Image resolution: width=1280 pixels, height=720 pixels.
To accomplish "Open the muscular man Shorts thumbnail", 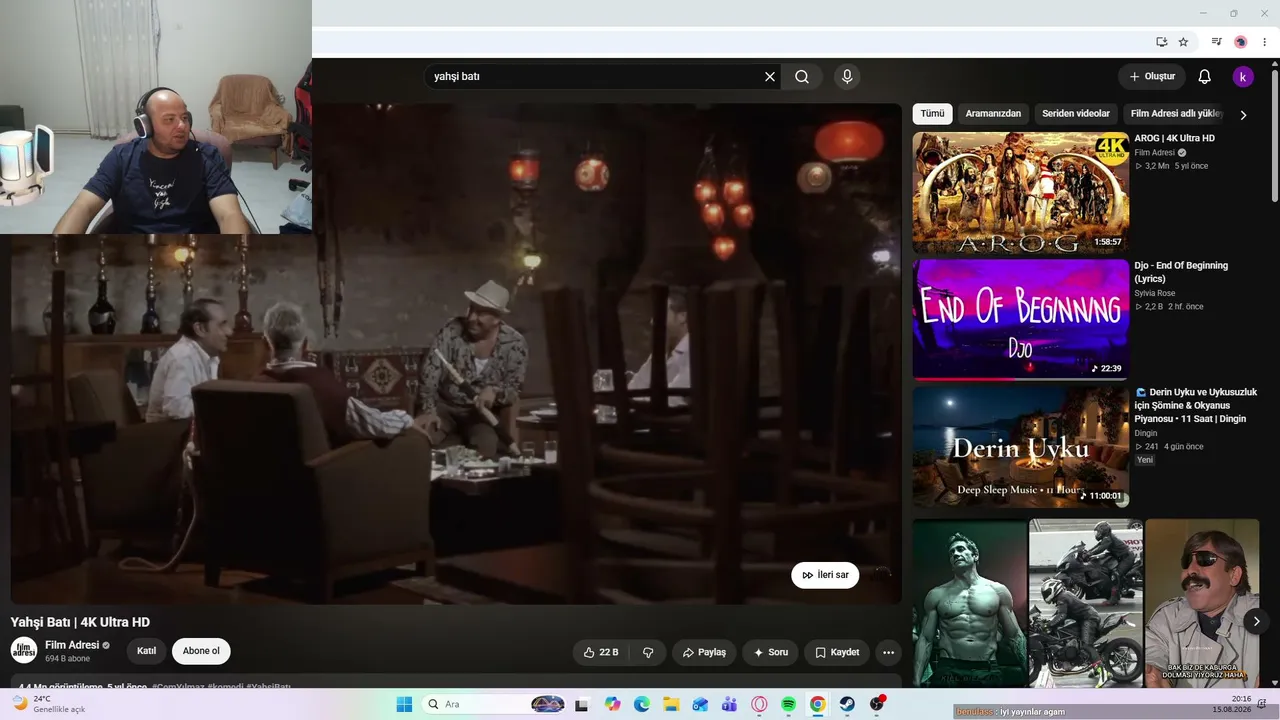I will tap(969, 603).
